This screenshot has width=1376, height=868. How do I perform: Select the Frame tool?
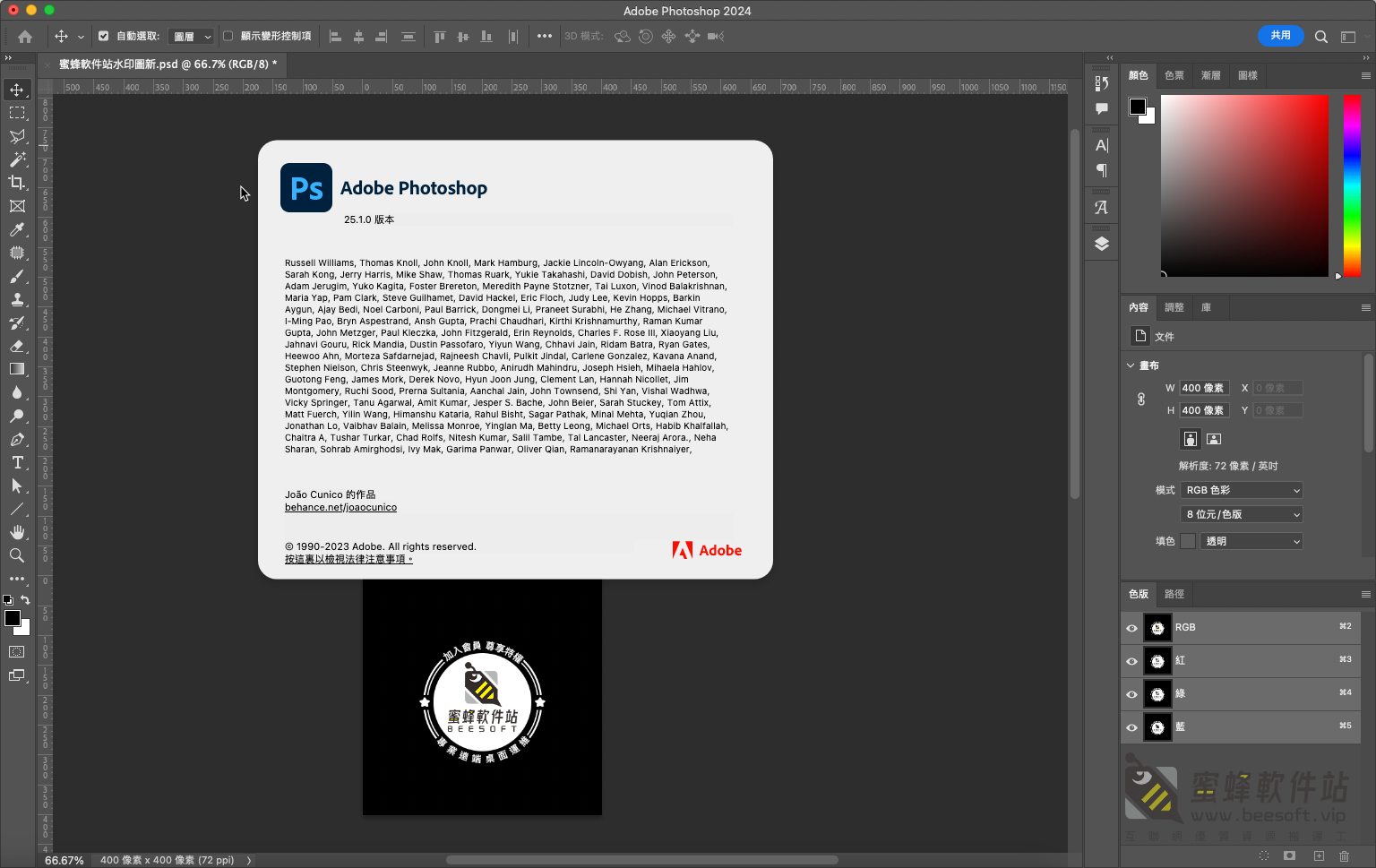pos(17,206)
